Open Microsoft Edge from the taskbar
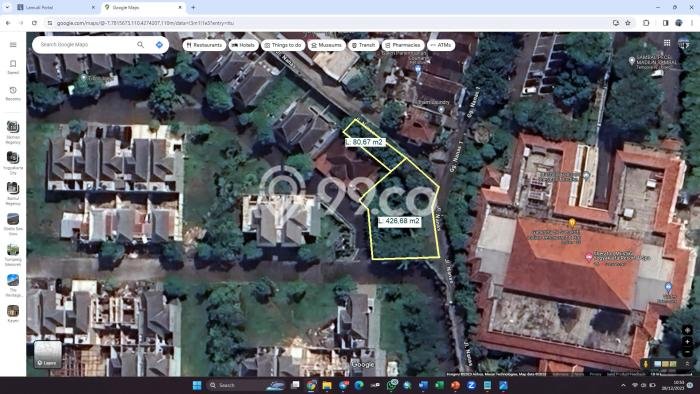The image size is (700, 394). pyautogui.click(x=359, y=385)
